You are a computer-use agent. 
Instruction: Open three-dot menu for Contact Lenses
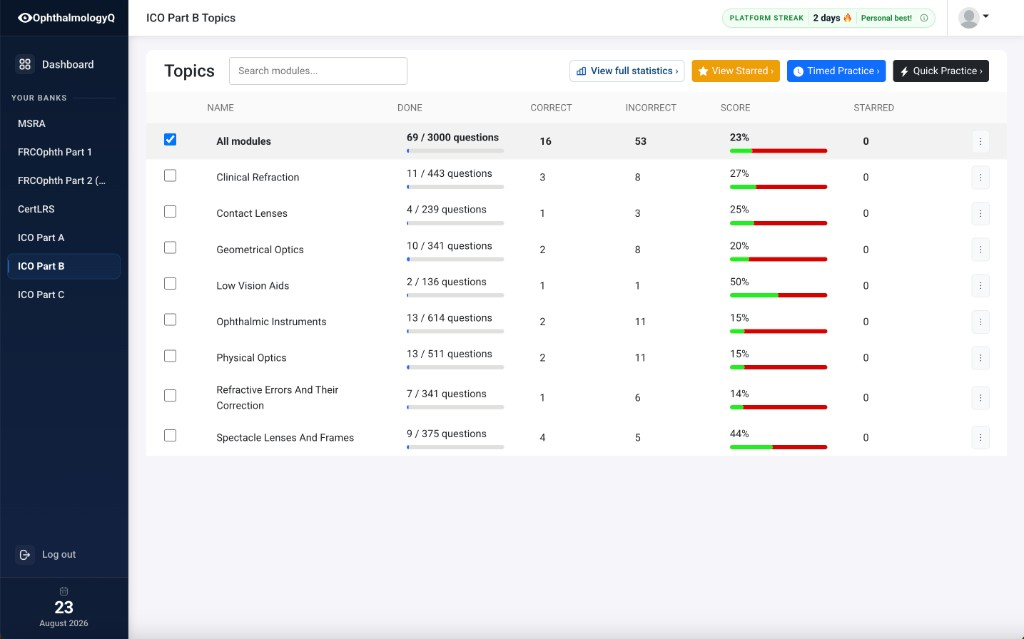pyautogui.click(x=980, y=213)
